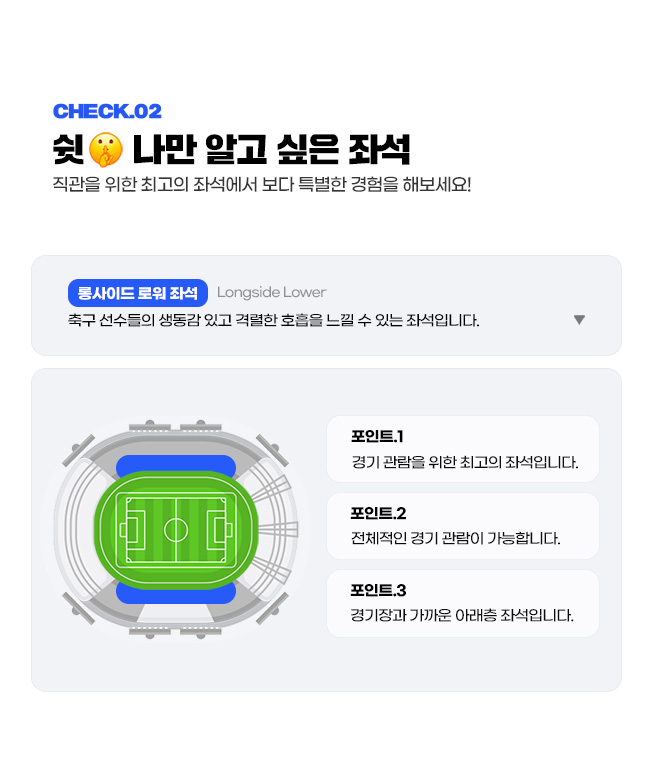Click the seat description sentence in dropdown card
This screenshot has width=652, height=765.
(x=273, y=321)
